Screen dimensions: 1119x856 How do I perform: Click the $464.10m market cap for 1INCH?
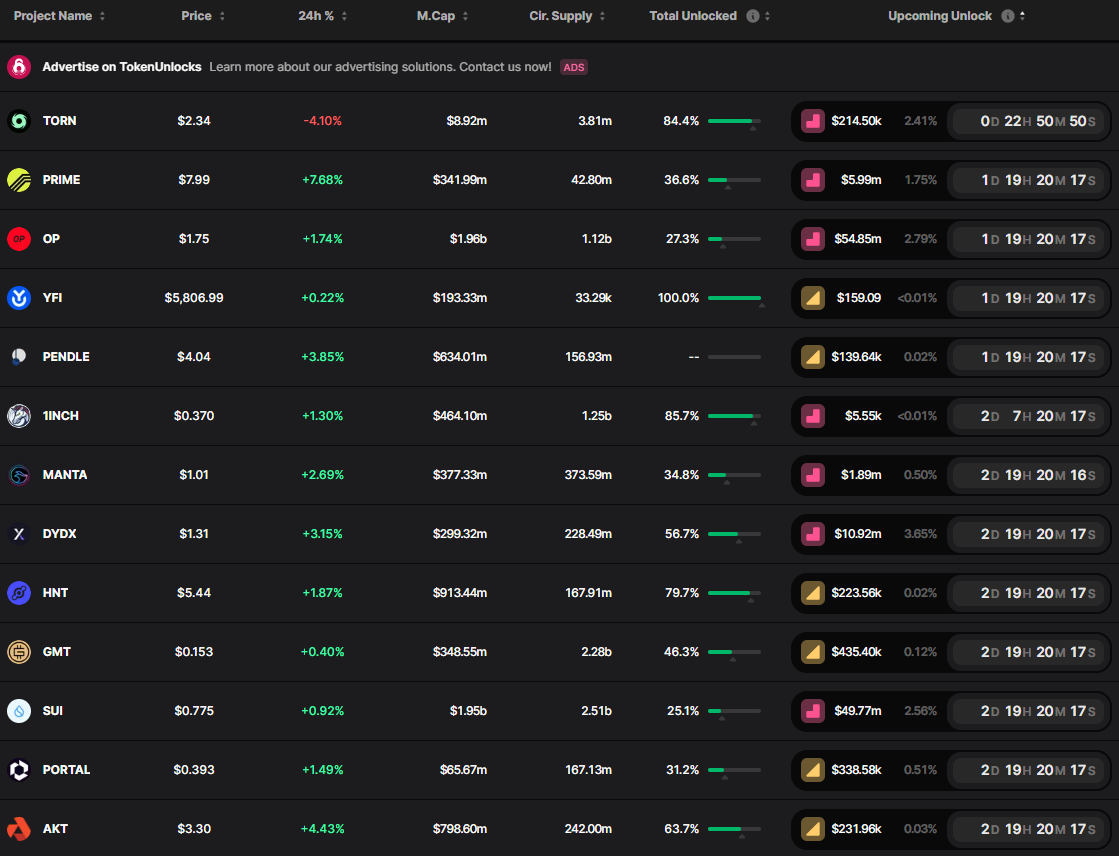point(460,416)
